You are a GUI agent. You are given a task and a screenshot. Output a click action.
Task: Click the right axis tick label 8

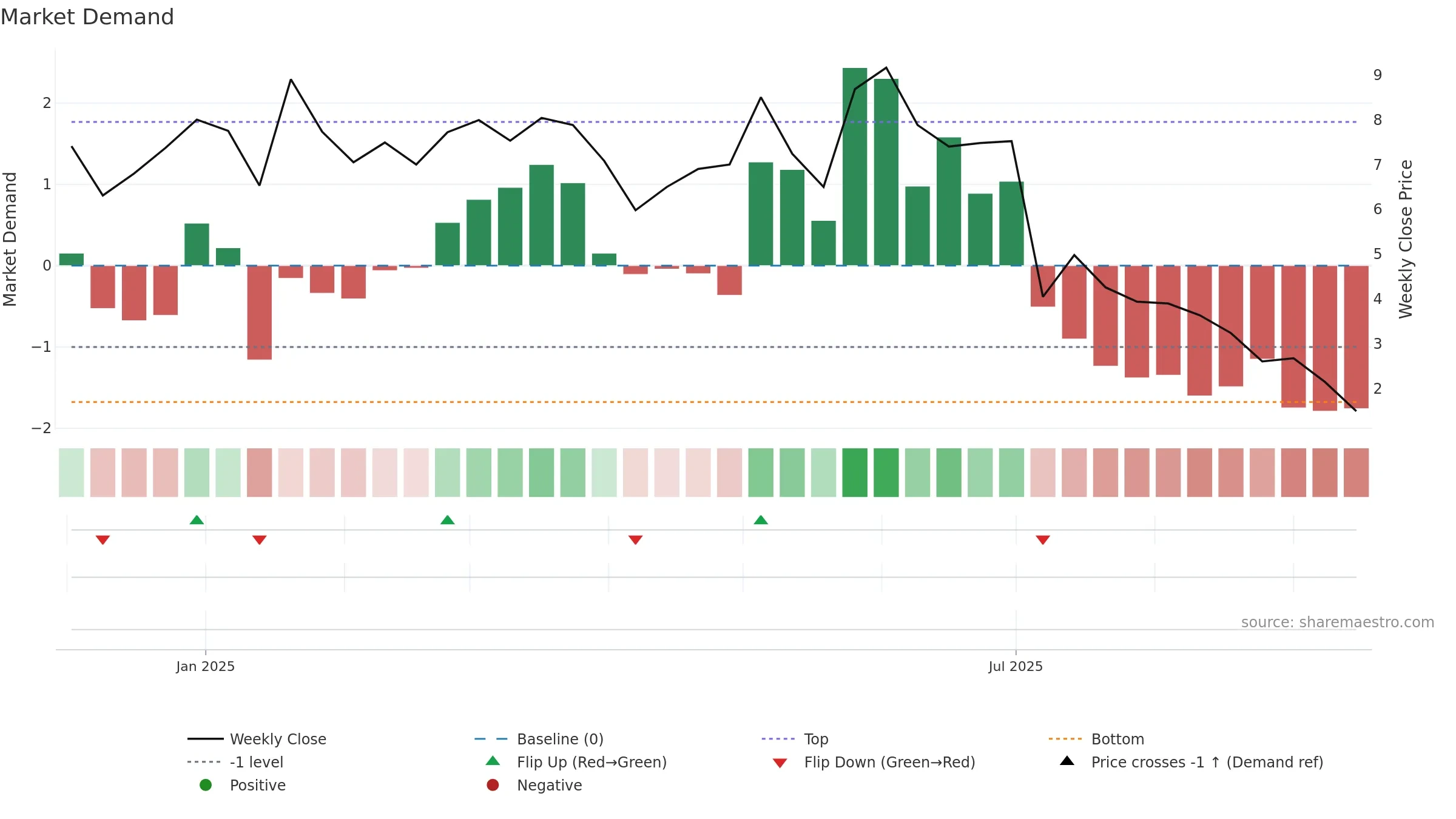1378,120
